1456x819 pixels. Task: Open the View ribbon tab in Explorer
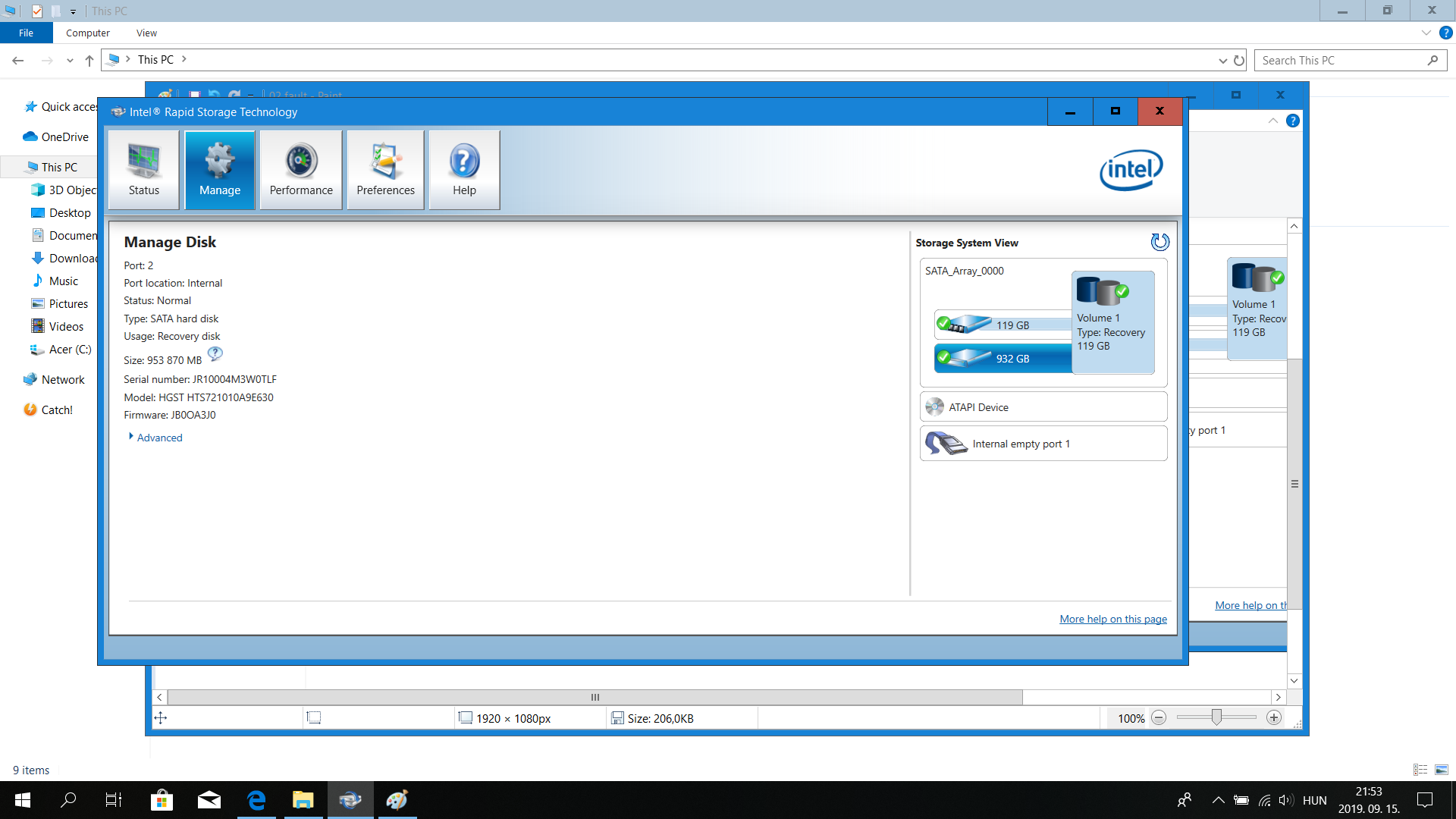click(x=146, y=33)
